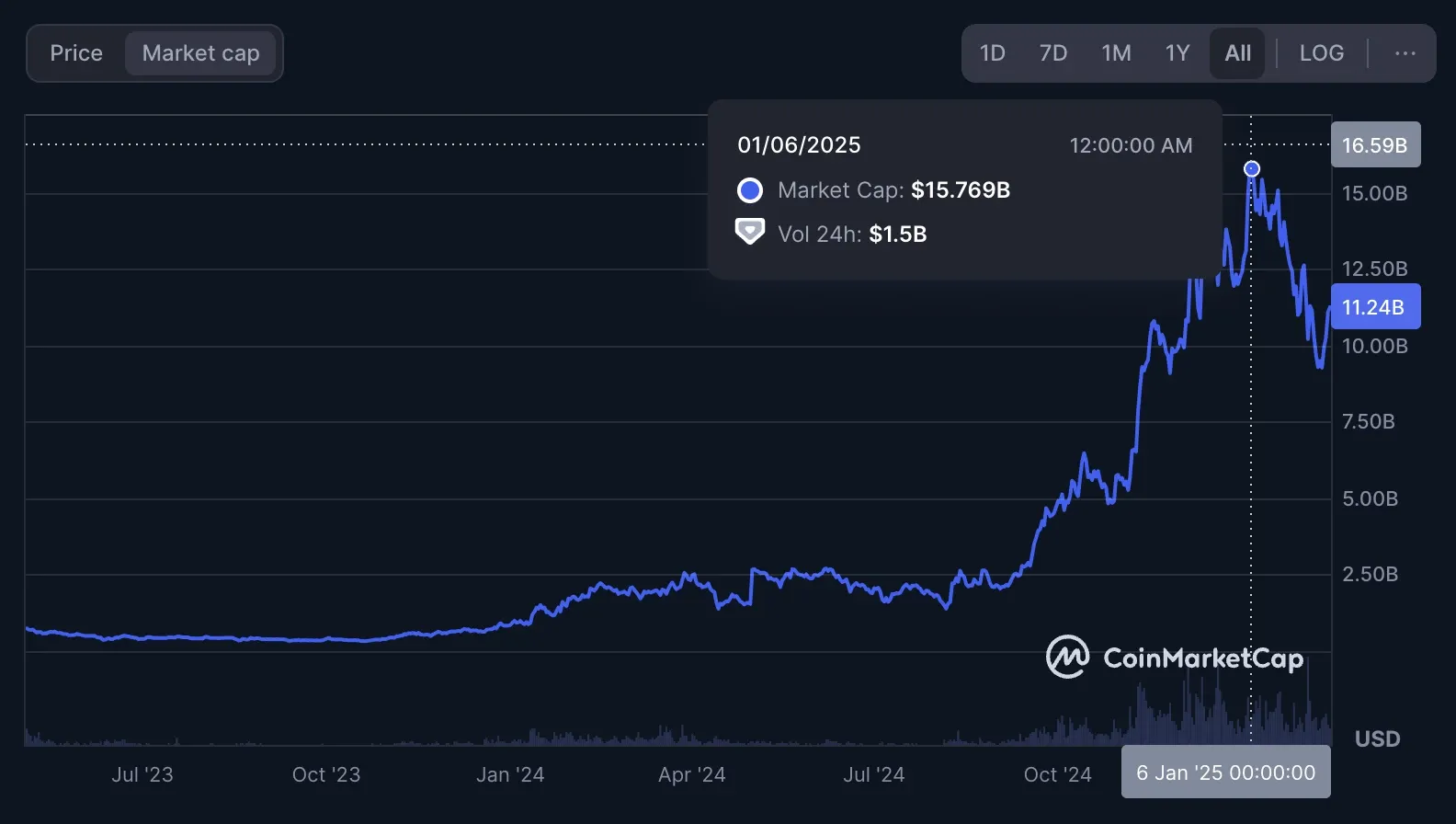Open the three-dots more options menu
This screenshot has width=1456, height=824.
[x=1405, y=53]
